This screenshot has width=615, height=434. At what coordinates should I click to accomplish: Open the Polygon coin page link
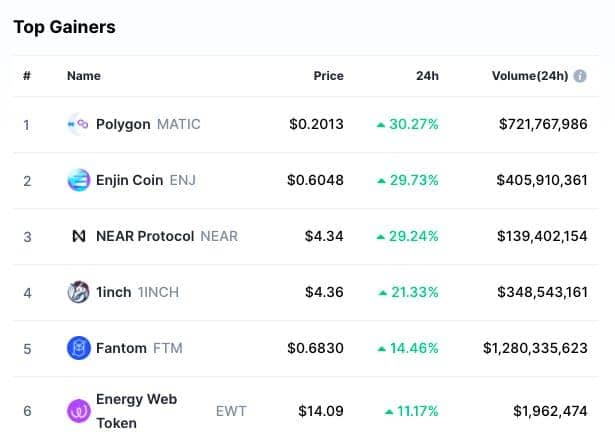coord(123,124)
